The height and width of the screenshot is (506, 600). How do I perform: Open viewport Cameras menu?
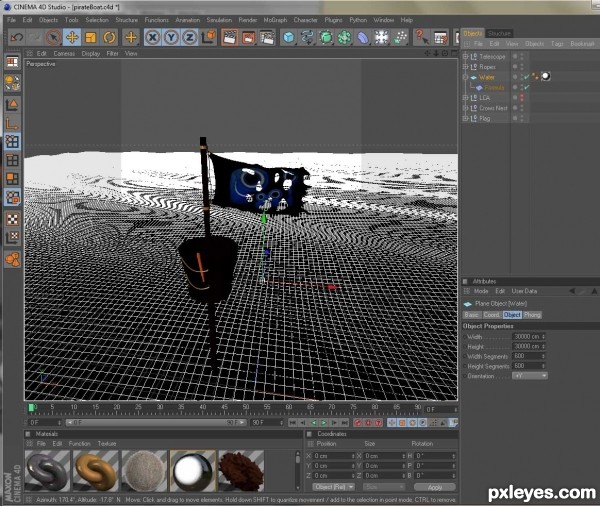click(x=64, y=54)
